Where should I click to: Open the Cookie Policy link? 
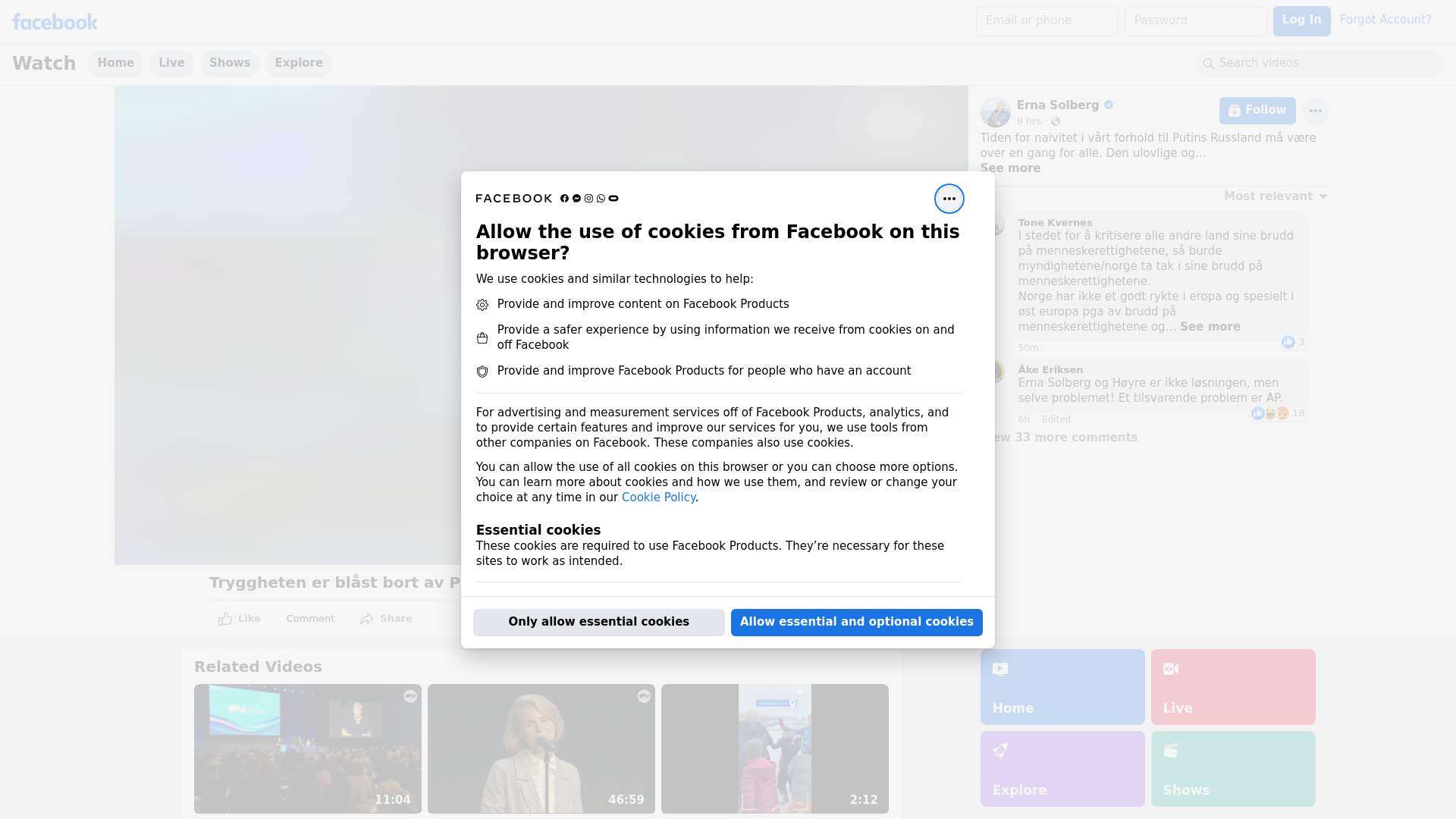658,497
